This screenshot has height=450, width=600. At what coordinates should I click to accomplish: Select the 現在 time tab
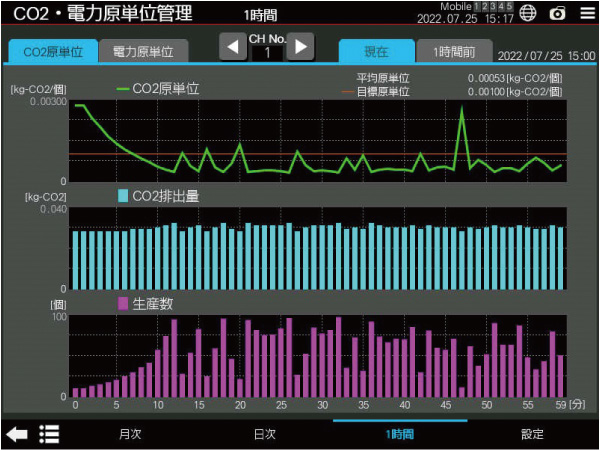coord(376,51)
